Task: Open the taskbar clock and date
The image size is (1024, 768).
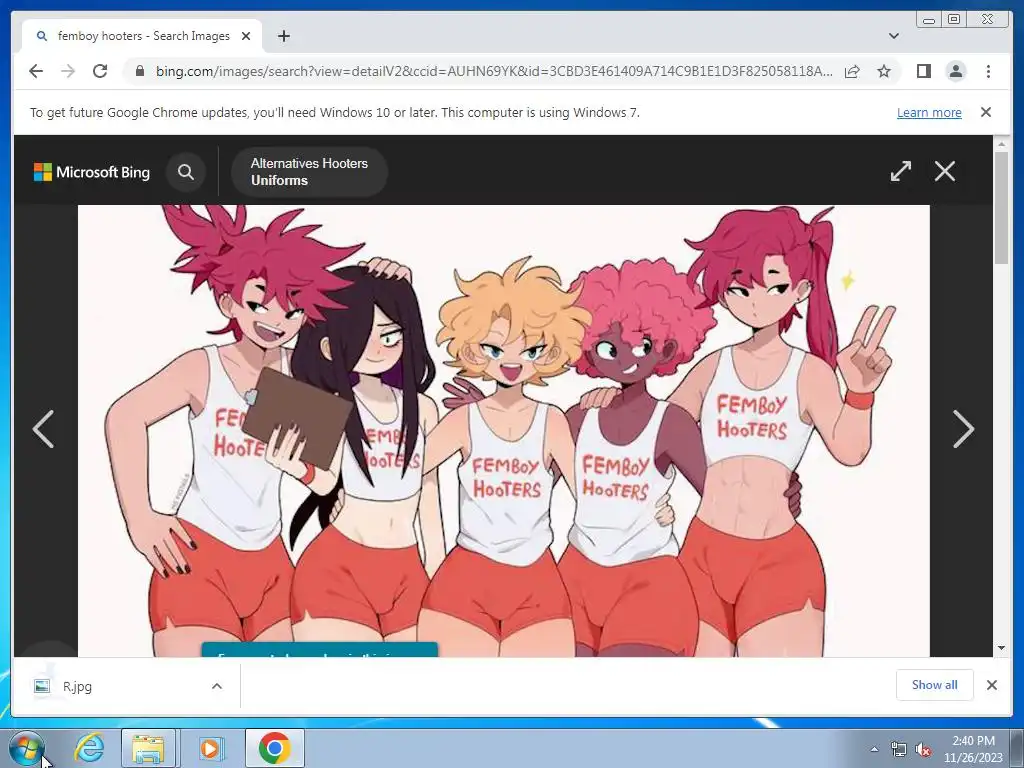Action: [972, 749]
